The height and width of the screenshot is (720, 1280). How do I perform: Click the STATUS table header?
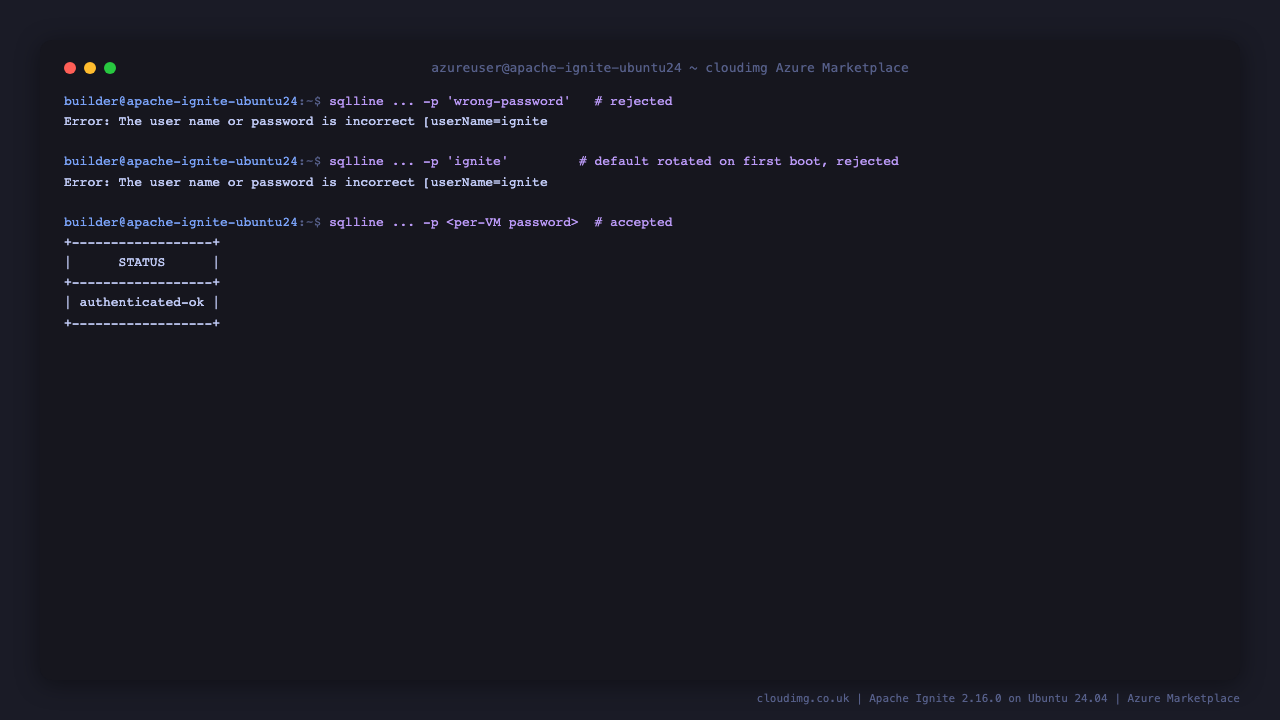point(142,262)
